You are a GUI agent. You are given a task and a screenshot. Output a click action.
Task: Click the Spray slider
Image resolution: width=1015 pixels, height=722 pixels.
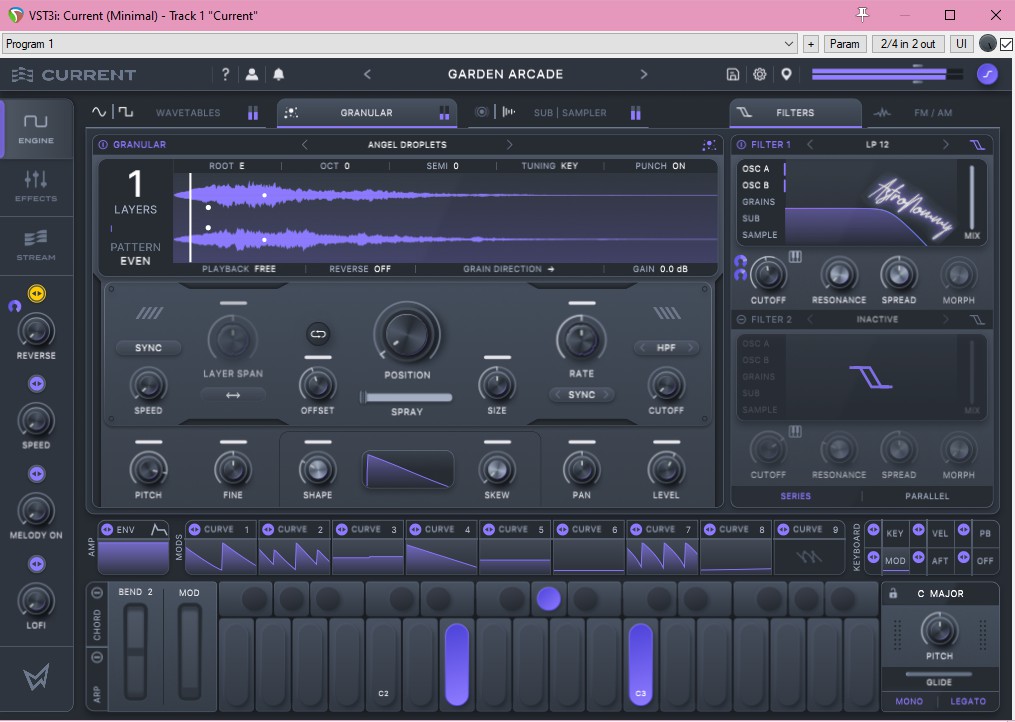tap(407, 398)
